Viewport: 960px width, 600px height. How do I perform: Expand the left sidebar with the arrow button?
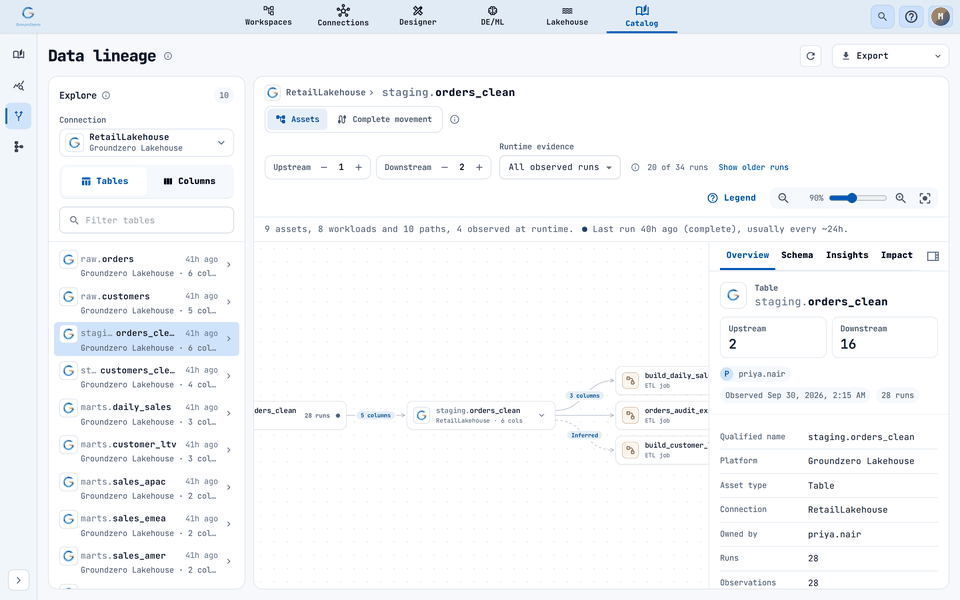pyautogui.click(x=18, y=580)
